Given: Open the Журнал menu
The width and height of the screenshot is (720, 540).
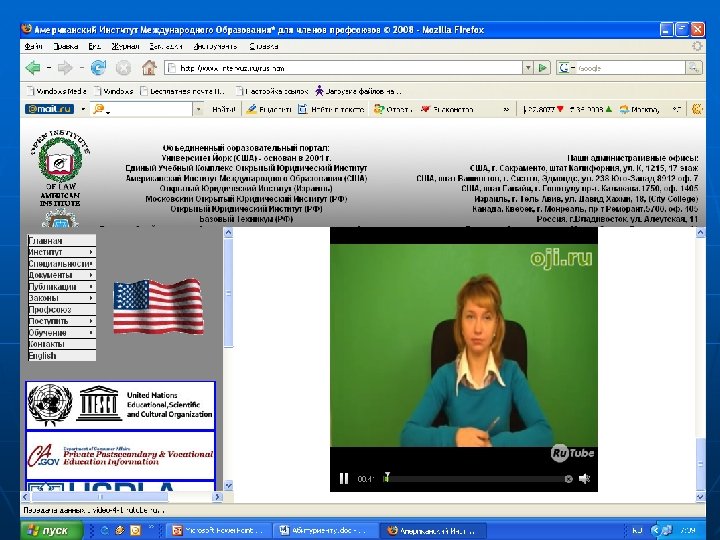Looking at the screenshot, I should (125, 46).
